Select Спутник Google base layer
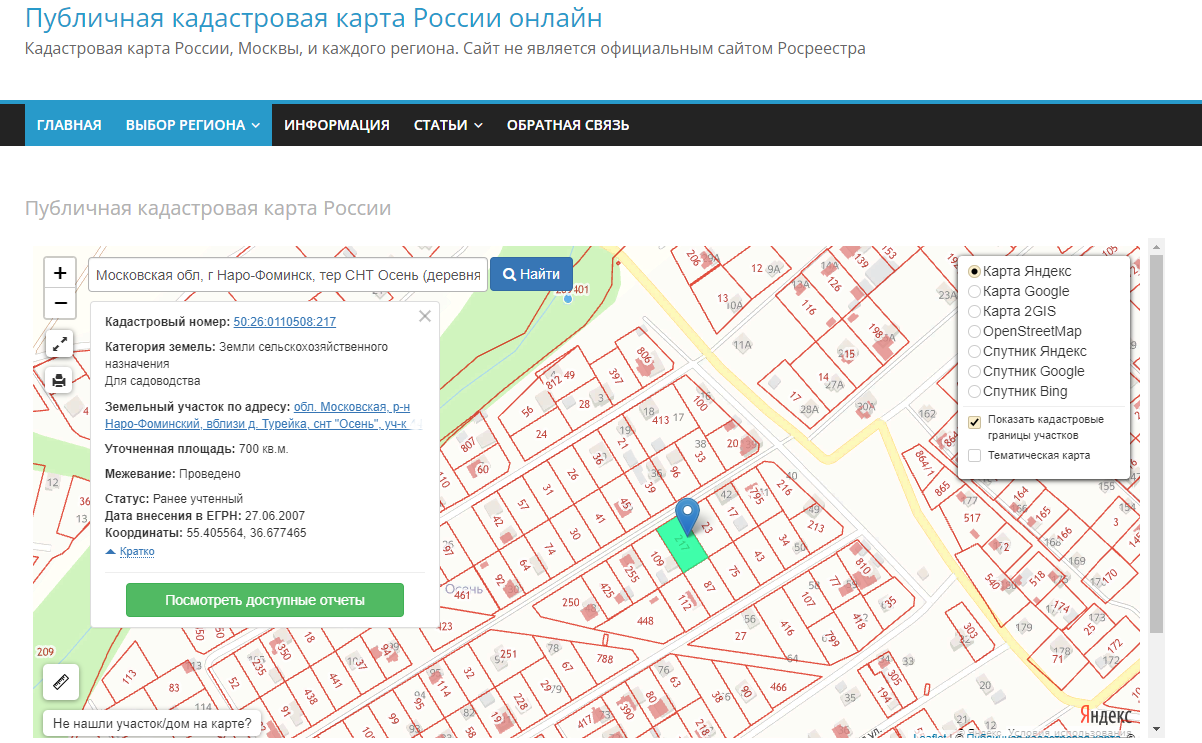 coord(974,371)
